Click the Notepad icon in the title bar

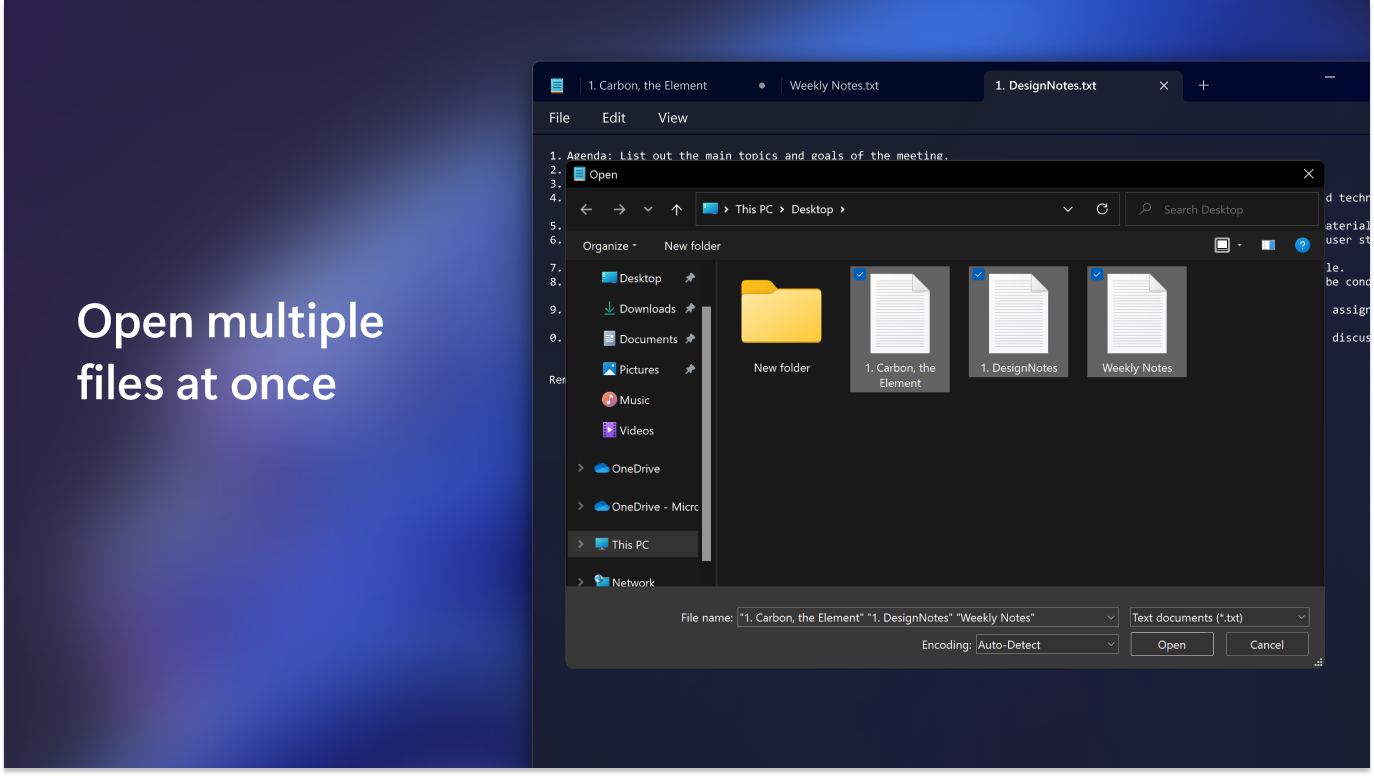(556, 85)
